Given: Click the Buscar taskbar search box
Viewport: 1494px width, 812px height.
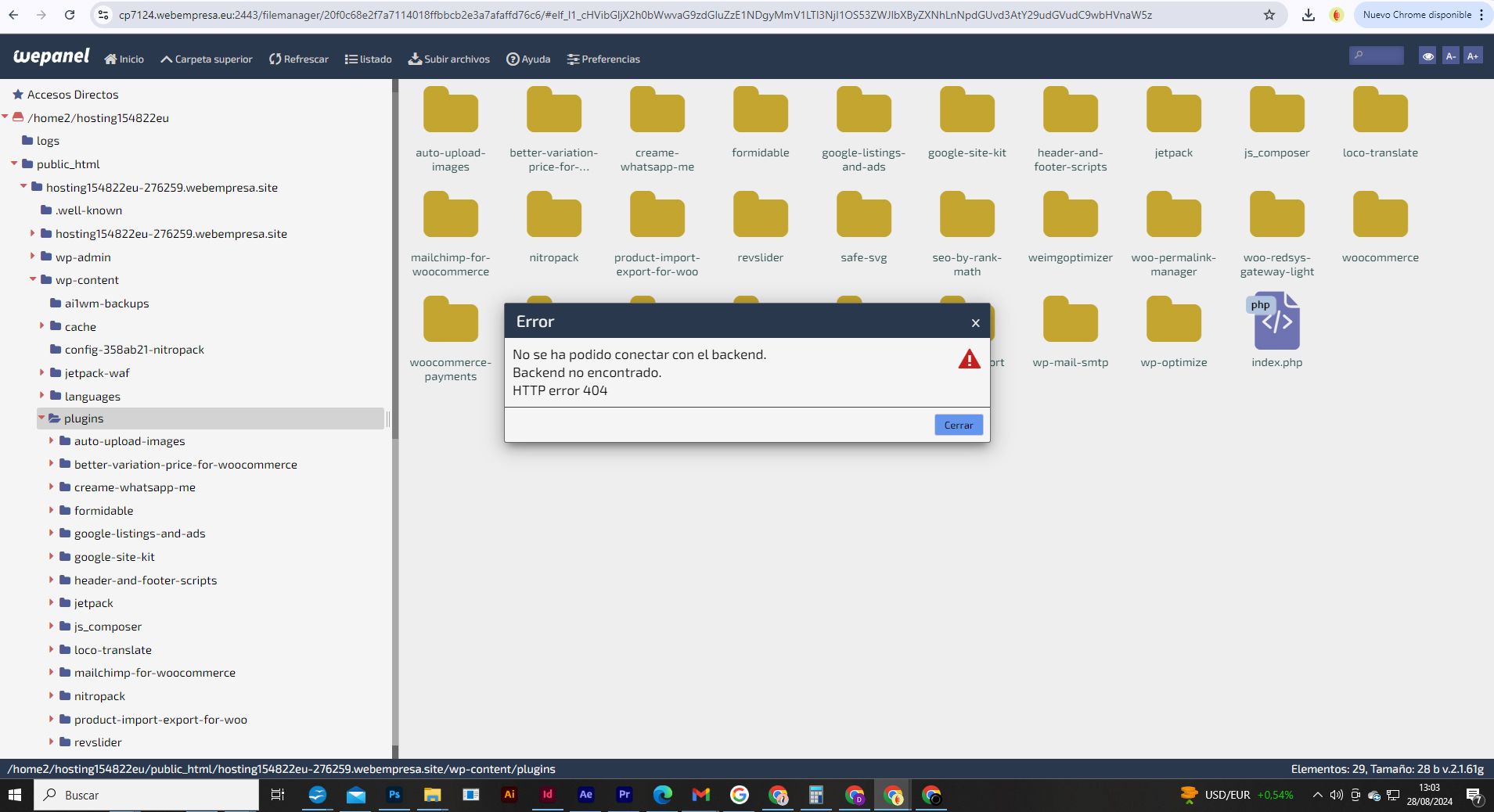Looking at the screenshot, I should point(146,795).
